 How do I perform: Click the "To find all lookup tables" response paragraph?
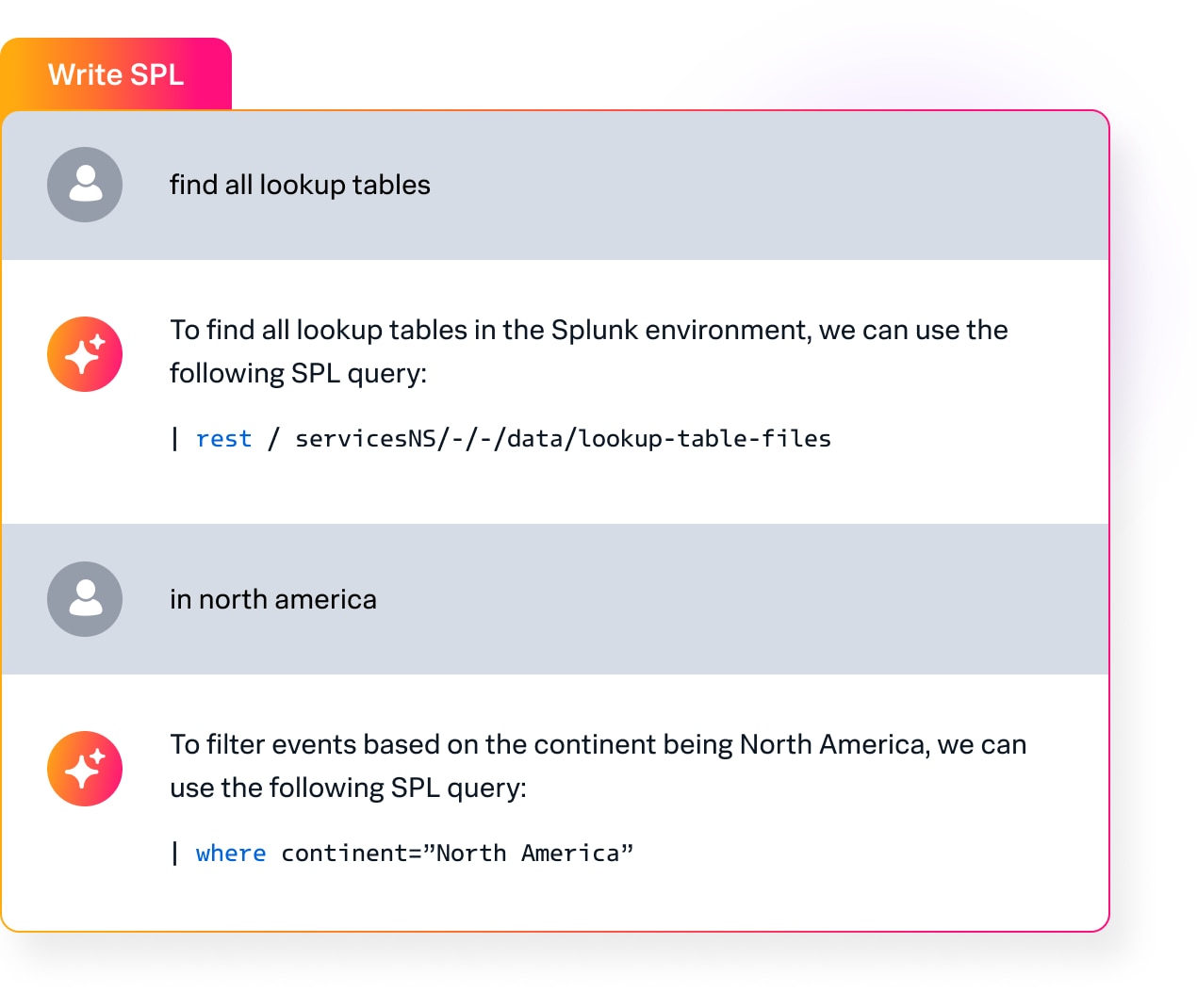pyautogui.click(x=588, y=350)
